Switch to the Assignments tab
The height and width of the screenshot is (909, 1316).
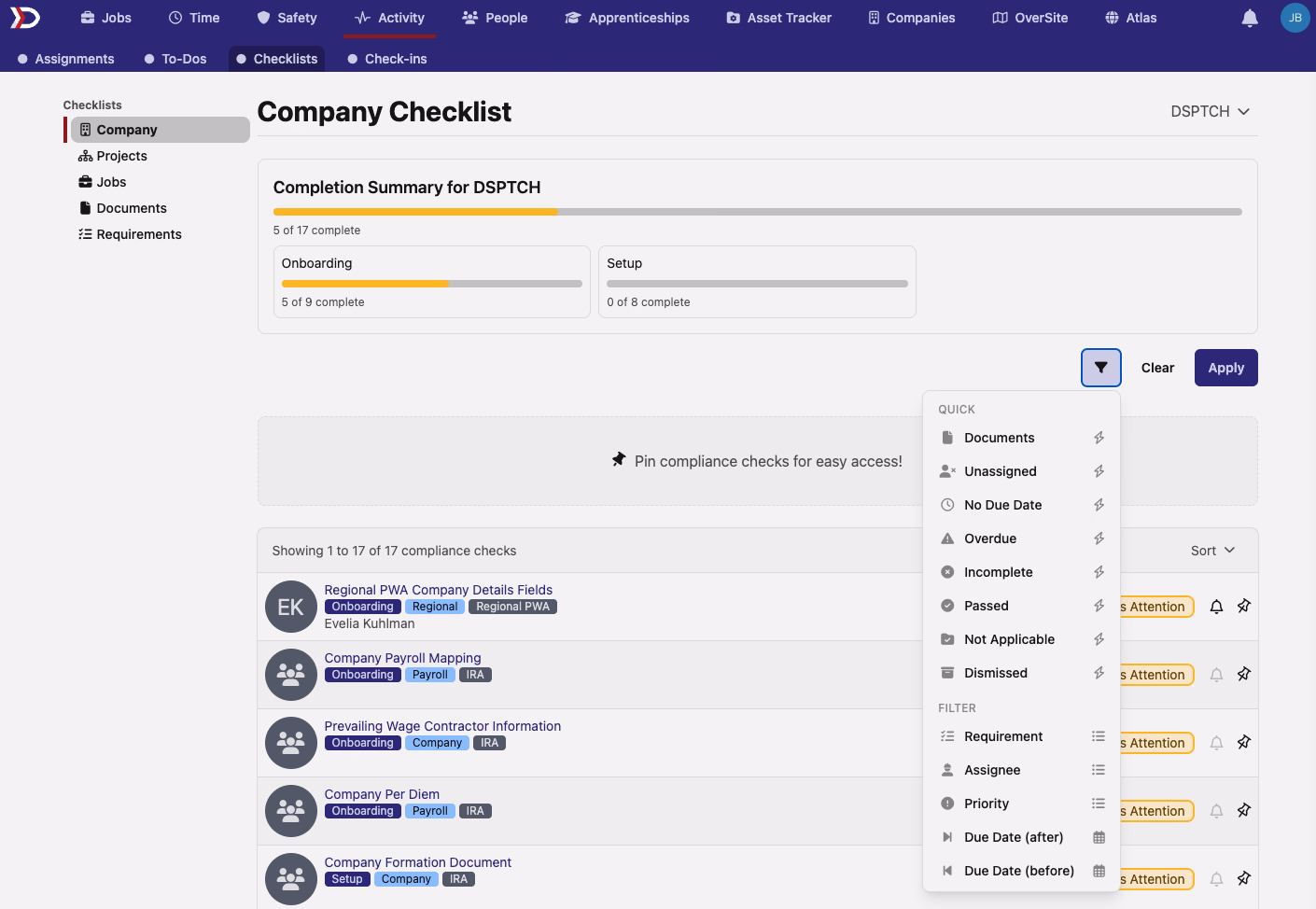(x=65, y=59)
